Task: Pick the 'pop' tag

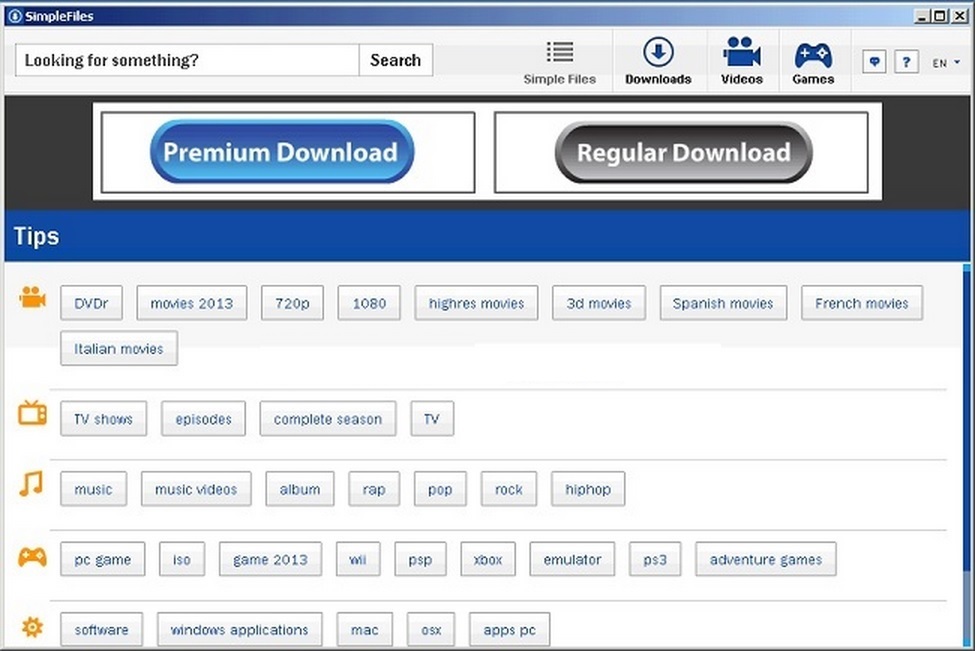Action: coord(440,489)
